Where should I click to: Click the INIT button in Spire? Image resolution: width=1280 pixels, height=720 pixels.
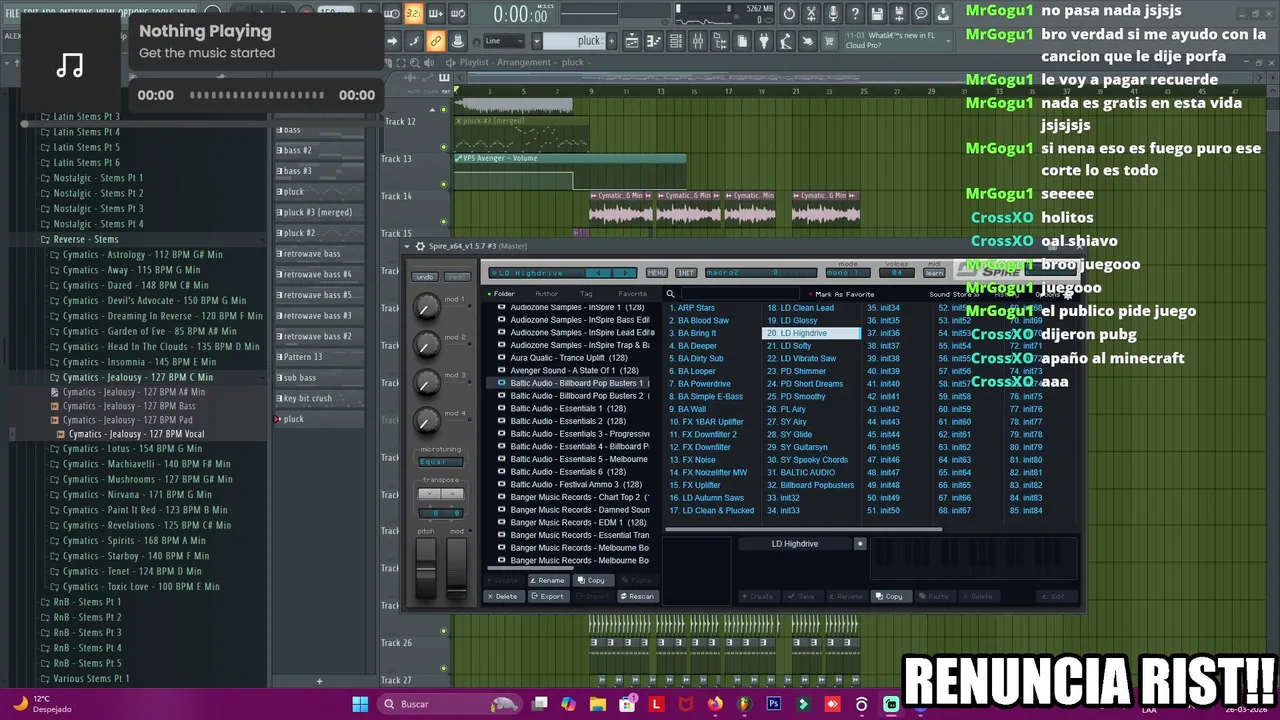point(686,273)
